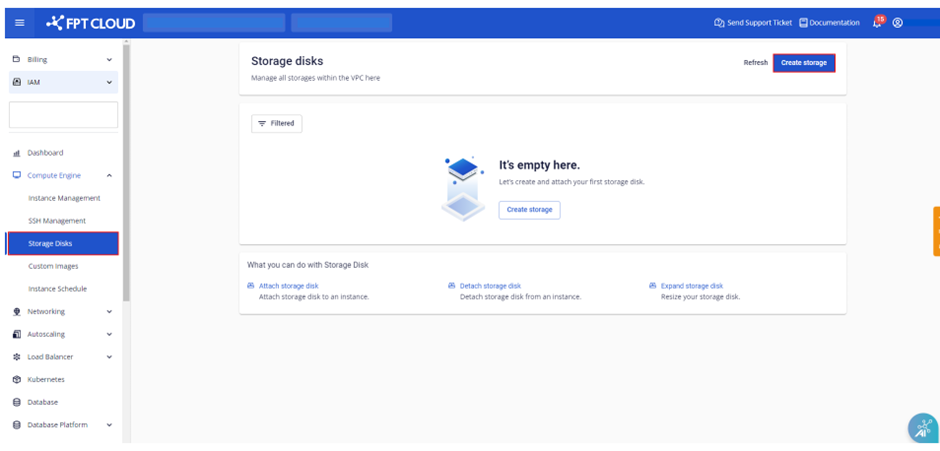The width and height of the screenshot is (940, 451).
Task: Open the user account profile icon
Action: pyautogui.click(x=897, y=23)
